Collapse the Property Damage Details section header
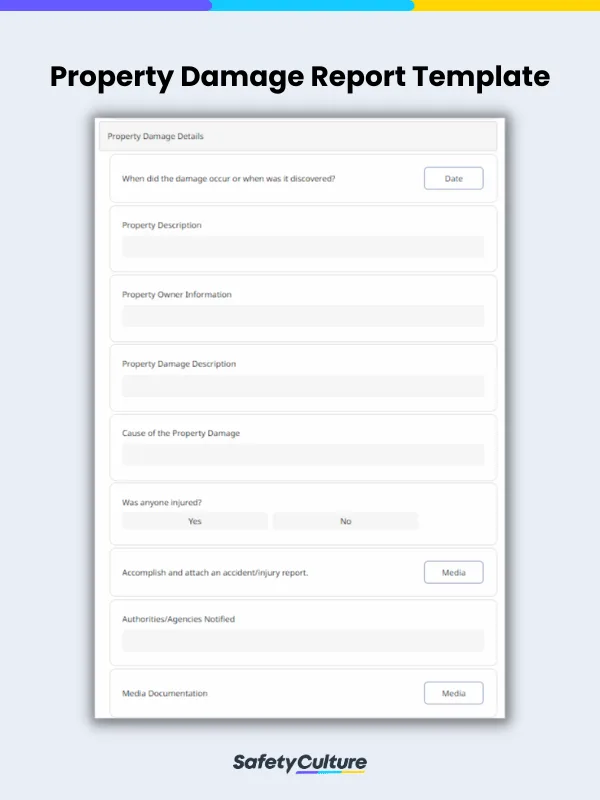The width and height of the screenshot is (600, 800). [298, 136]
